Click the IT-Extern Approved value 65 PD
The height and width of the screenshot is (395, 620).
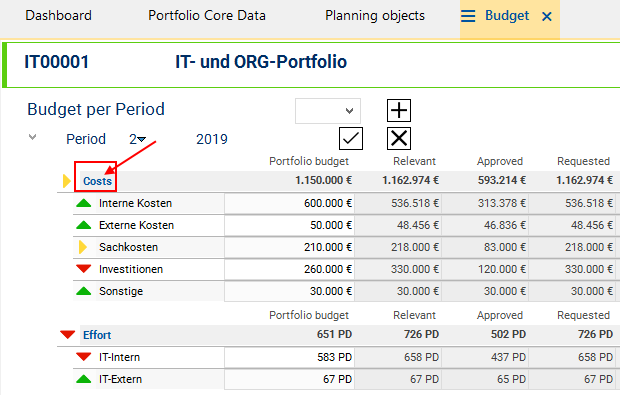(512, 379)
